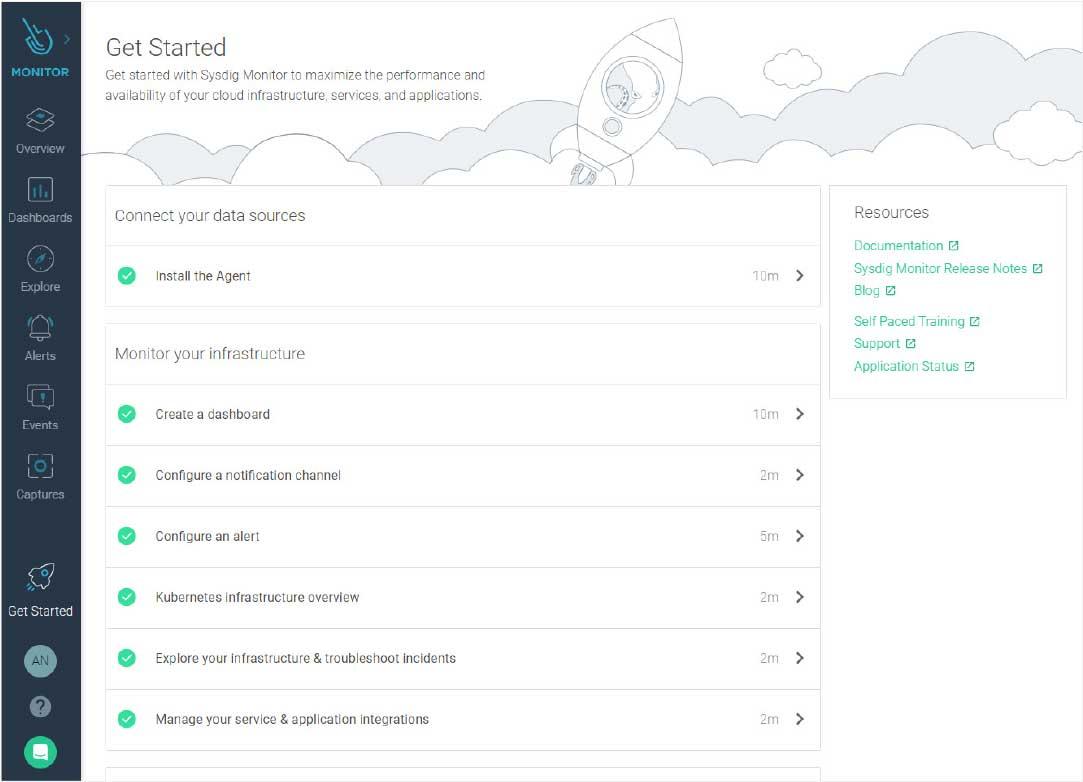Open Sysdig Monitor Release Notes link

[x=940, y=268]
